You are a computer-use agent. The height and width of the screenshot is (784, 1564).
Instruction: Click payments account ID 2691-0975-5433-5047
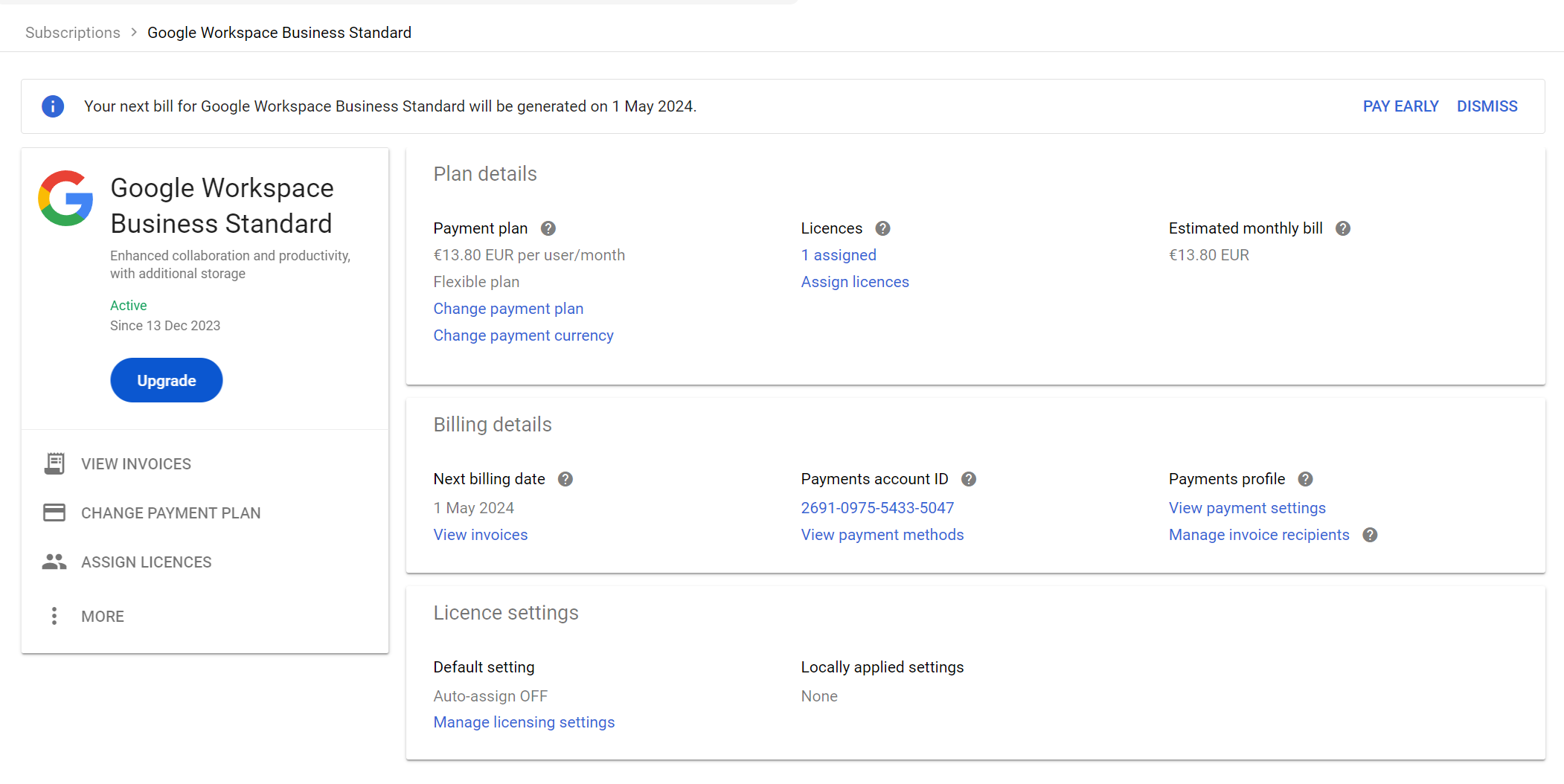coord(877,508)
